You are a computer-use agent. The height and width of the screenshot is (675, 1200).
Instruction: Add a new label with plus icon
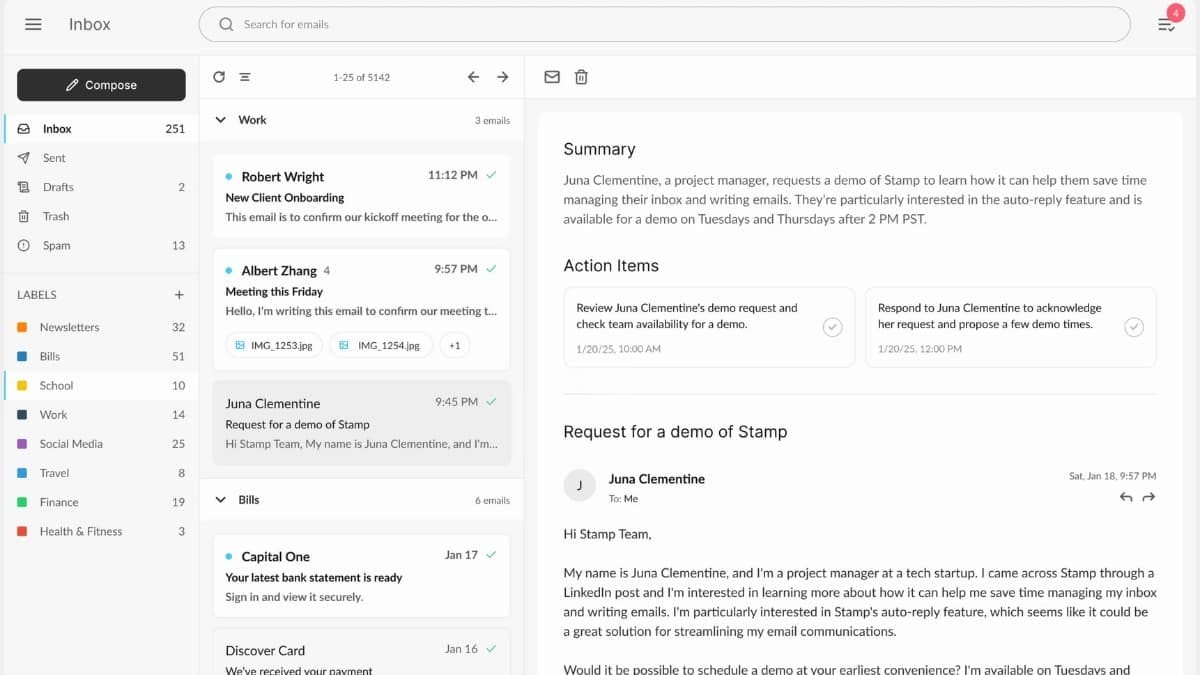pyautogui.click(x=179, y=295)
